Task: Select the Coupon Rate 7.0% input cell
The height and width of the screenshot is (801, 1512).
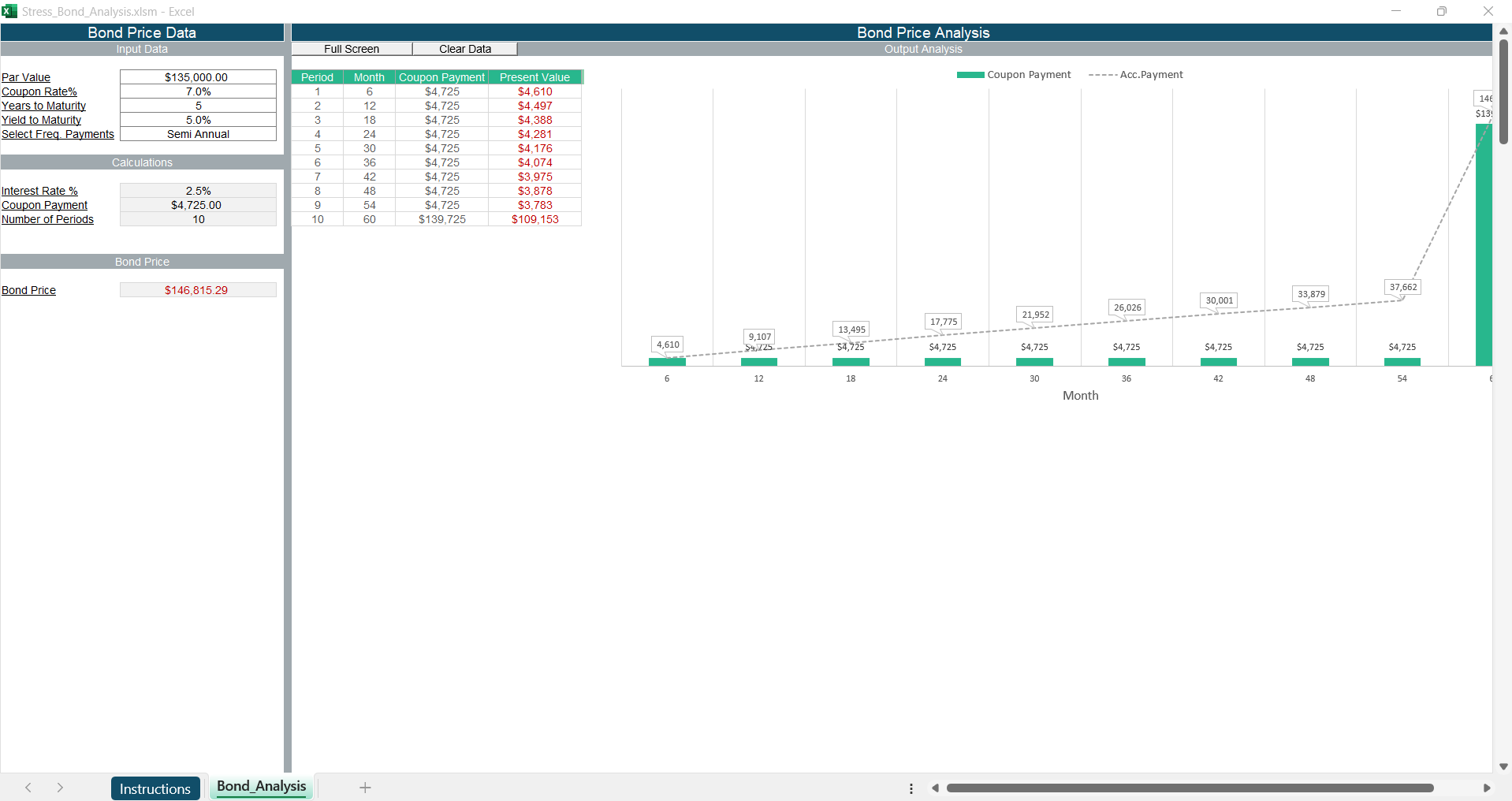Action: 198,91
